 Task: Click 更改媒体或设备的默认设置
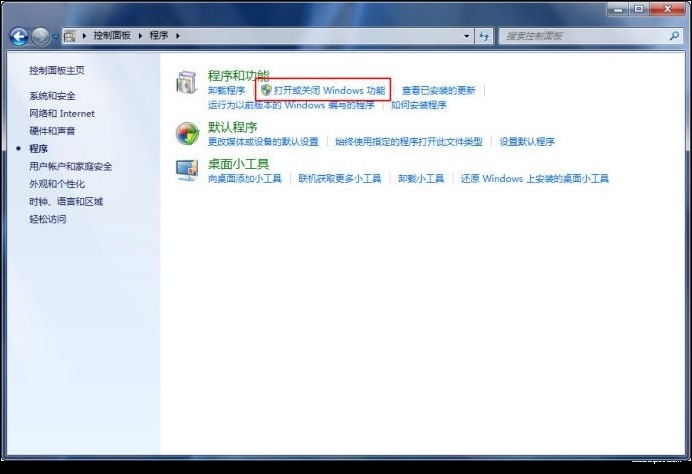pyautogui.click(x=263, y=142)
